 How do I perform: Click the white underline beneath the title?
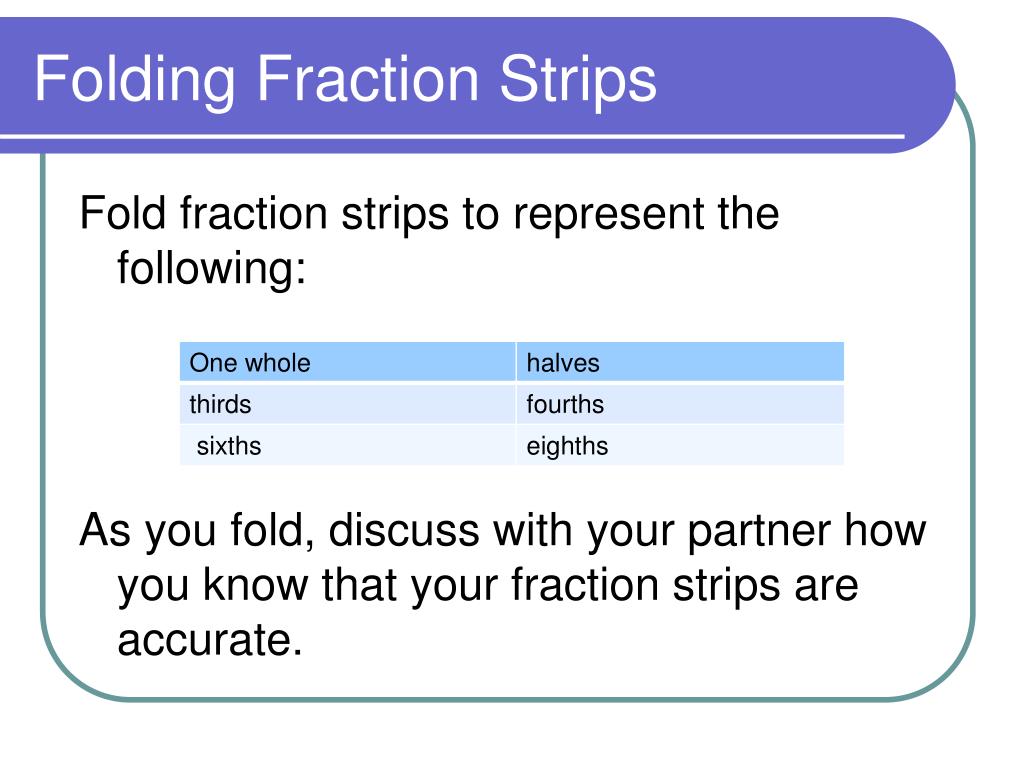pos(452,137)
